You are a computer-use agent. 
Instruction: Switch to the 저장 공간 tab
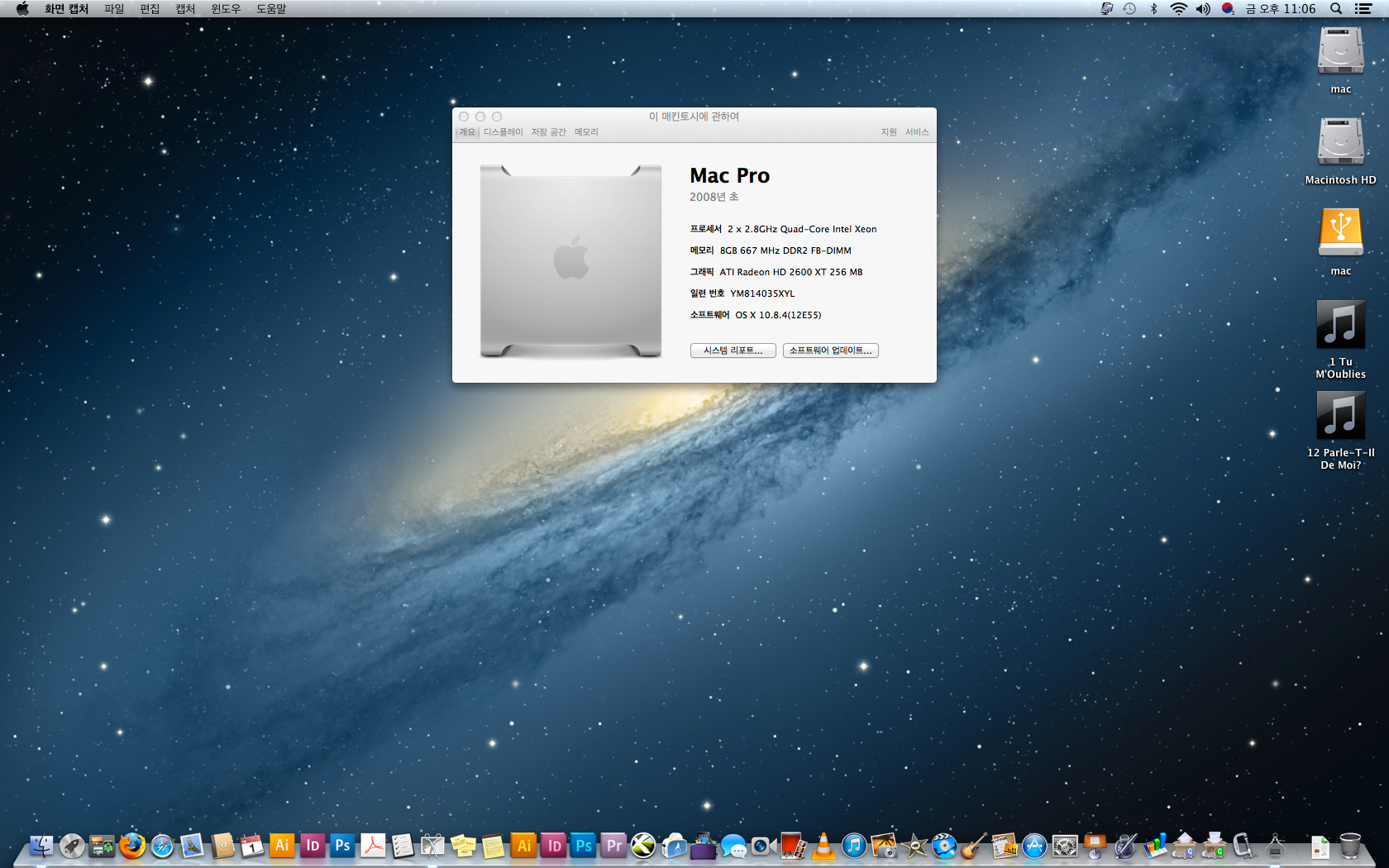coord(548,132)
